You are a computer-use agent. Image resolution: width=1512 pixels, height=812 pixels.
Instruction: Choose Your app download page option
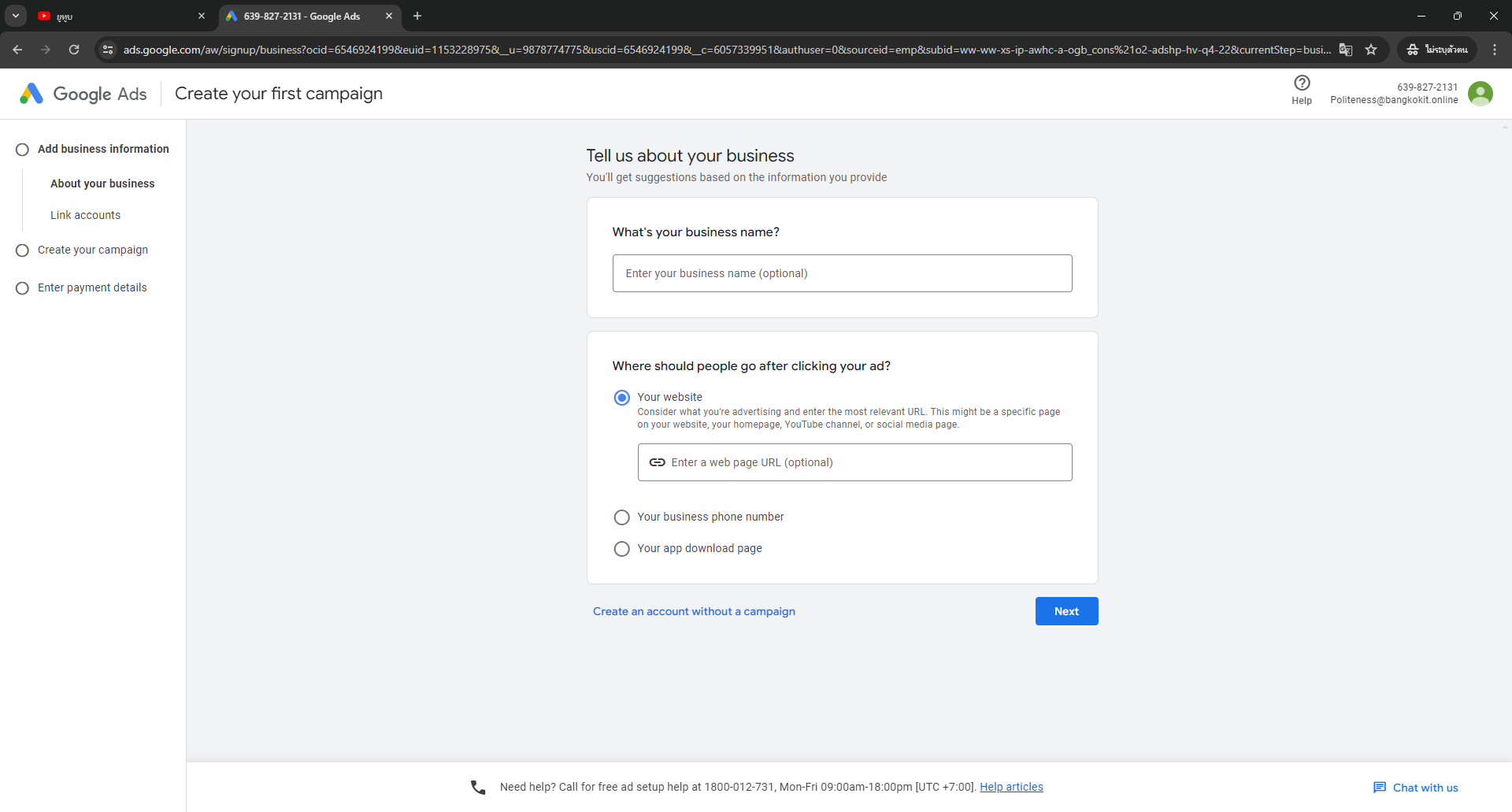pos(621,549)
